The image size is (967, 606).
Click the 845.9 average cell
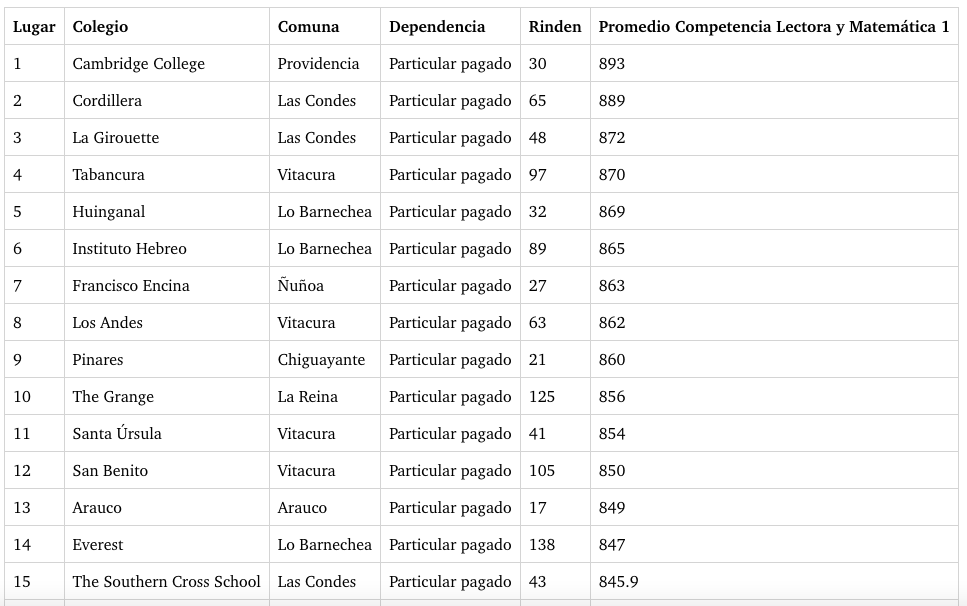click(618, 582)
